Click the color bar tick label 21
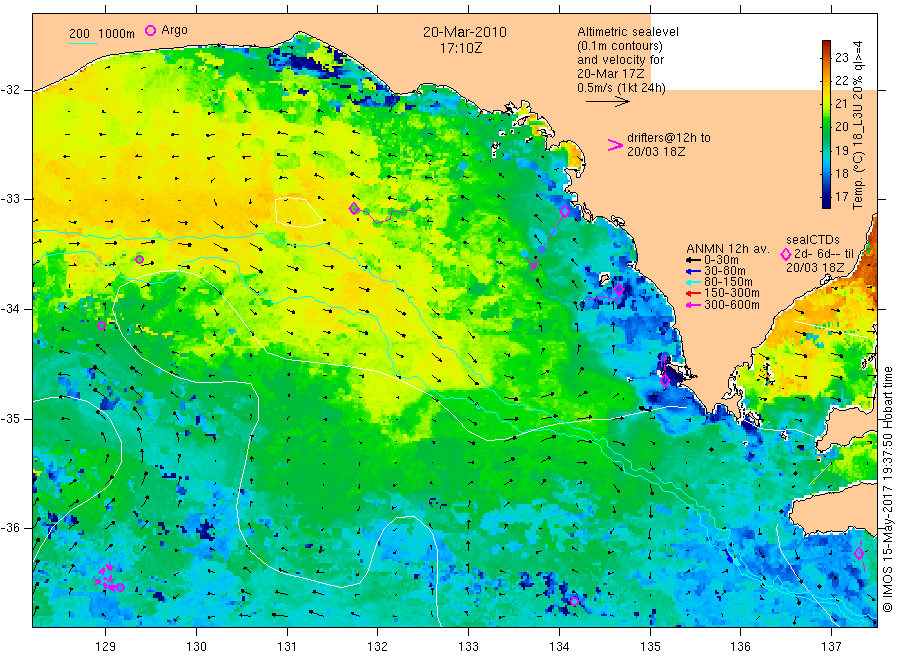This screenshot has width=900, height=660. click(841, 104)
